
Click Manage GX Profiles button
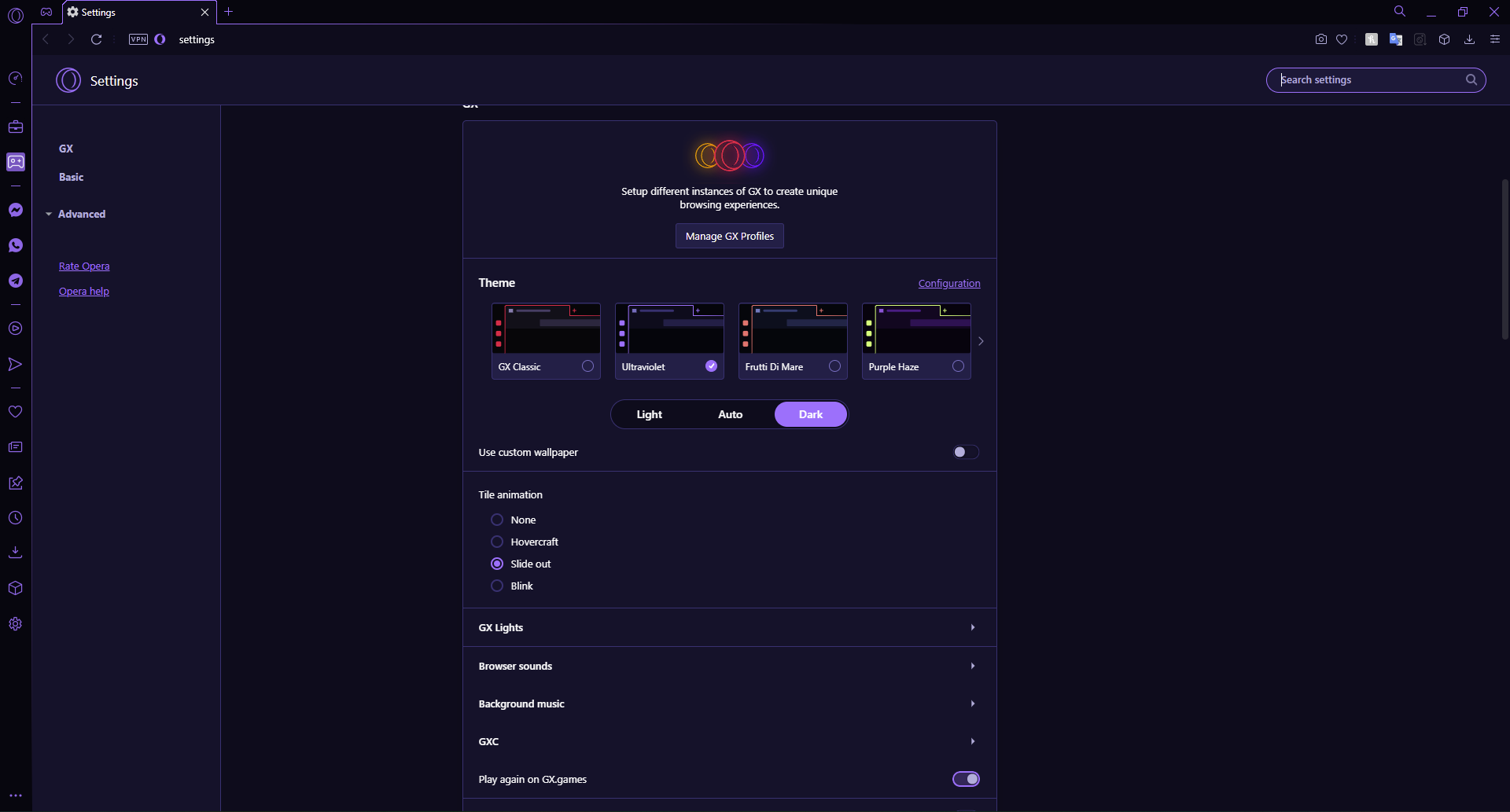click(730, 236)
